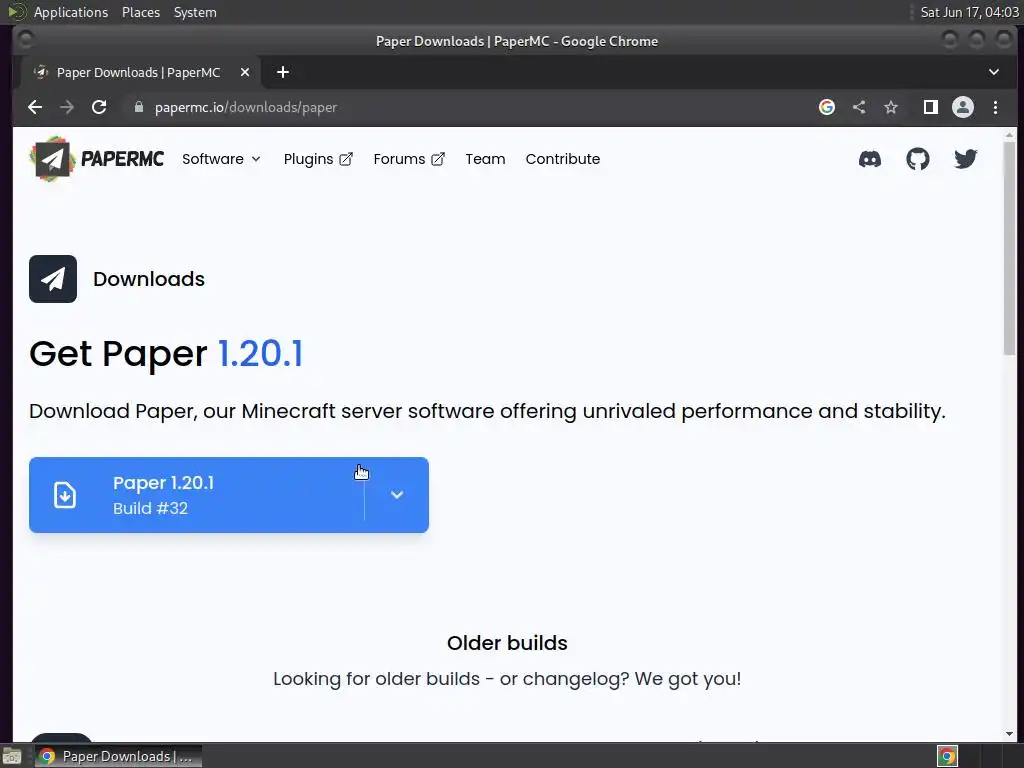
Task: Open the Chrome profile avatar
Action: [963, 107]
